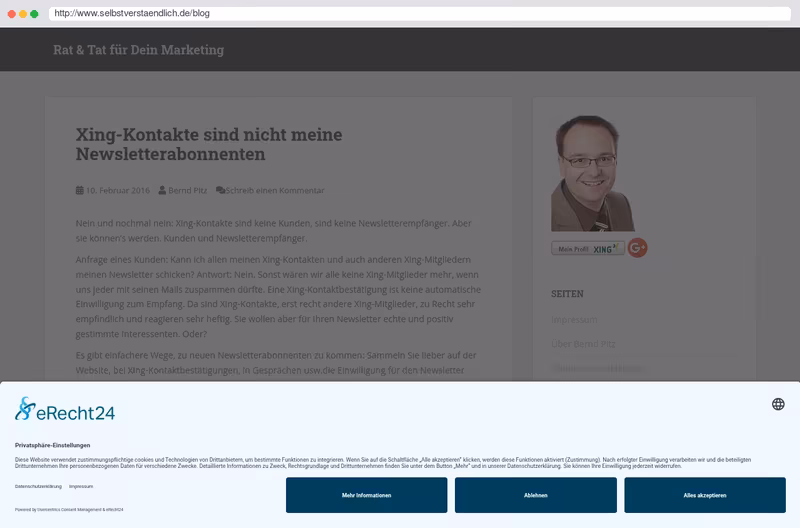
Task: Click the Mehr Informationen button
Action: click(366, 495)
